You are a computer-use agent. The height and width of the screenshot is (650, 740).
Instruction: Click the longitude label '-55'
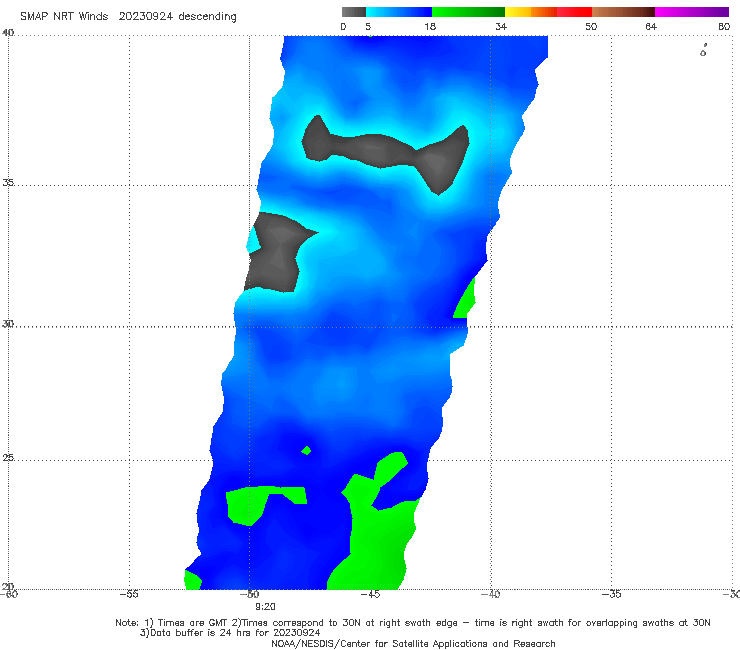click(x=129, y=594)
